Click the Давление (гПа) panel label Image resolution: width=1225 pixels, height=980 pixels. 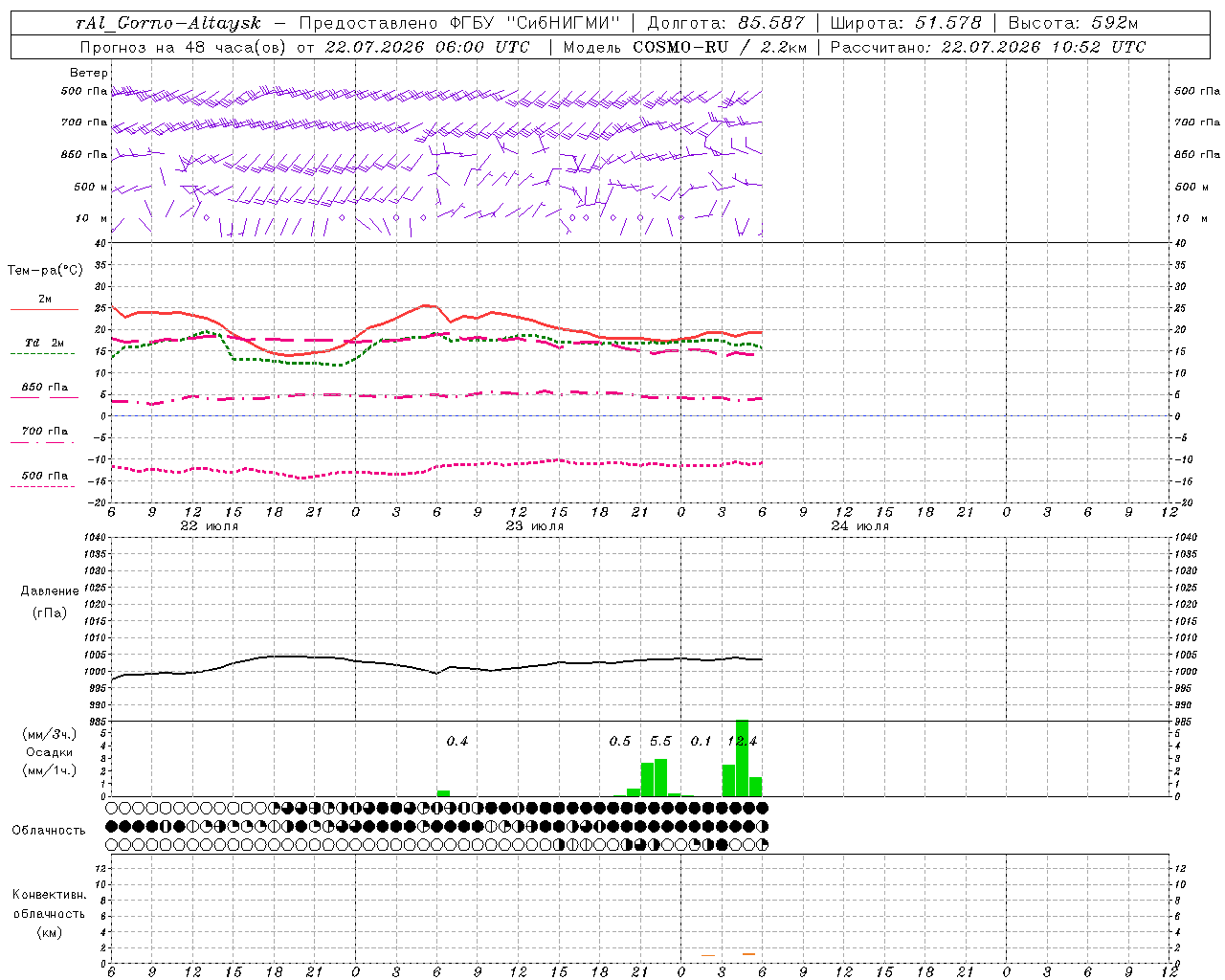click(x=50, y=601)
